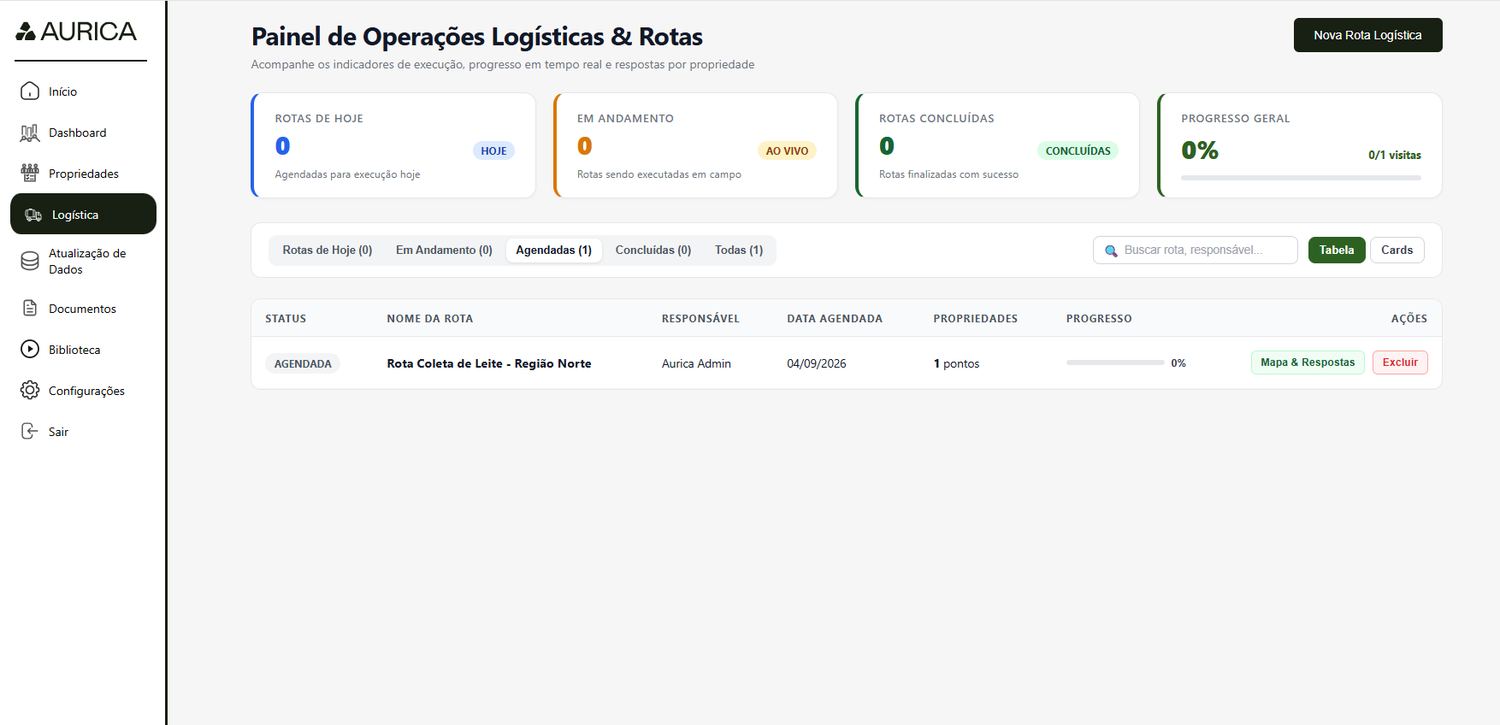Open the Biblioteca sidebar entry
Screen dimensions: 1500x725
pos(83,349)
